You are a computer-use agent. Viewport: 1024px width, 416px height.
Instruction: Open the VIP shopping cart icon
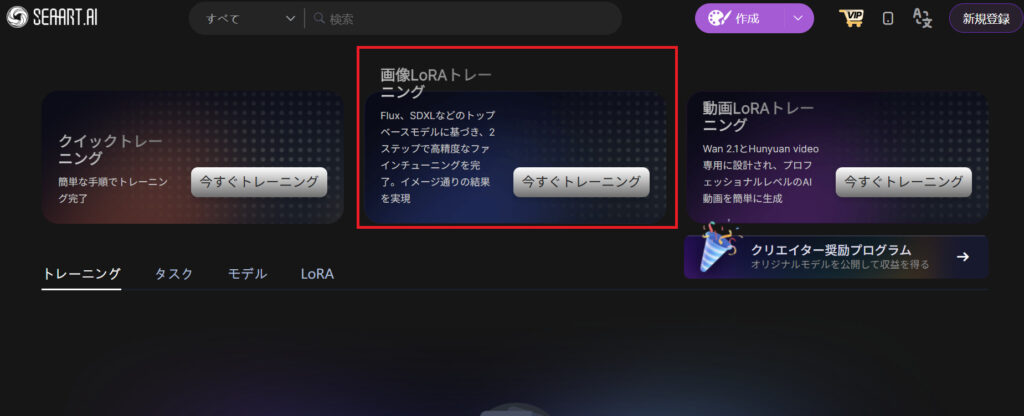[851, 18]
